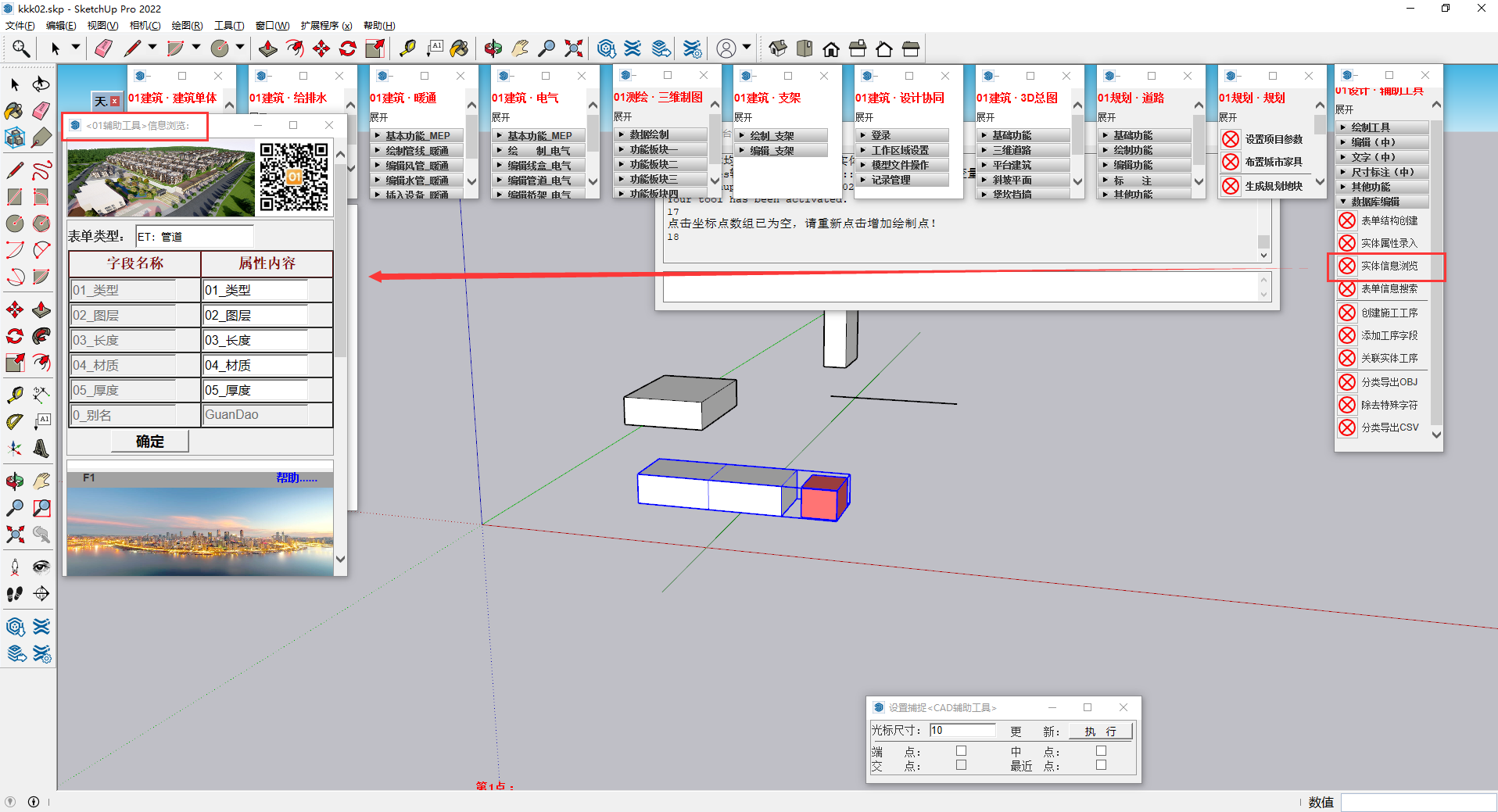Choose the Polygon tool in left toolbar
The width and height of the screenshot is (1498, 812).
41,224
